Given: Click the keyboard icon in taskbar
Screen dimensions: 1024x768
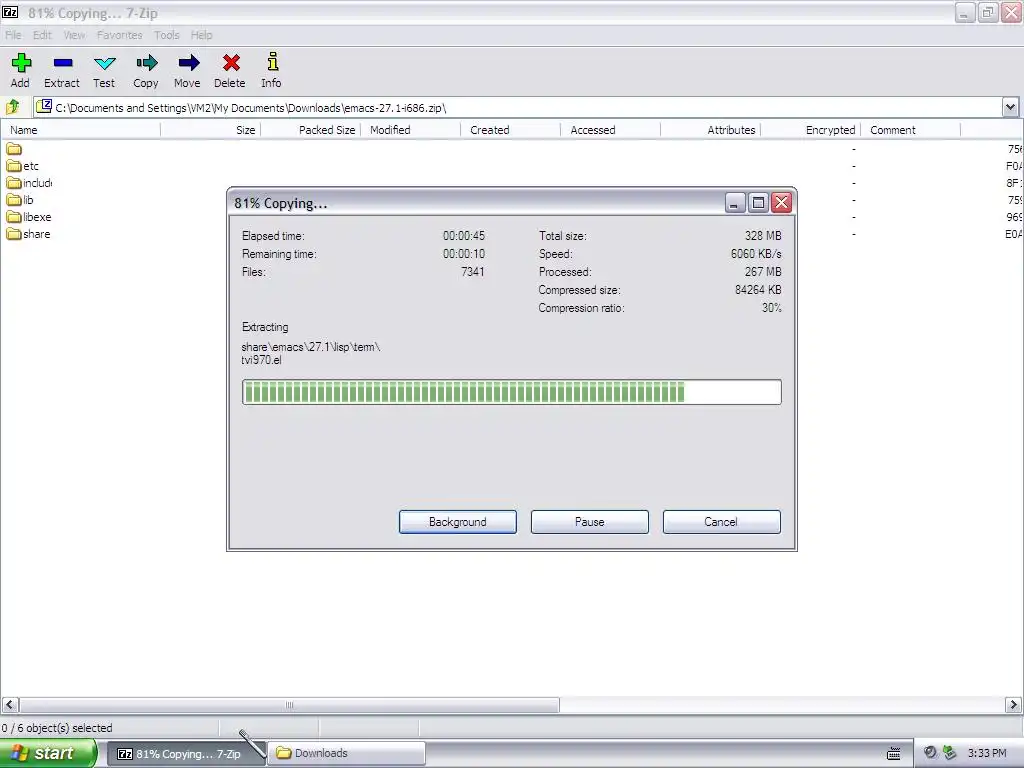Looking at the screenshot, I should click(x=894, y=754).
